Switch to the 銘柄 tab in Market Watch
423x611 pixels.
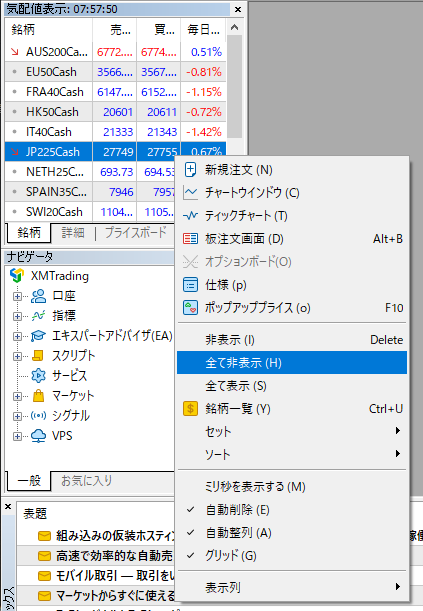(29, 233)
